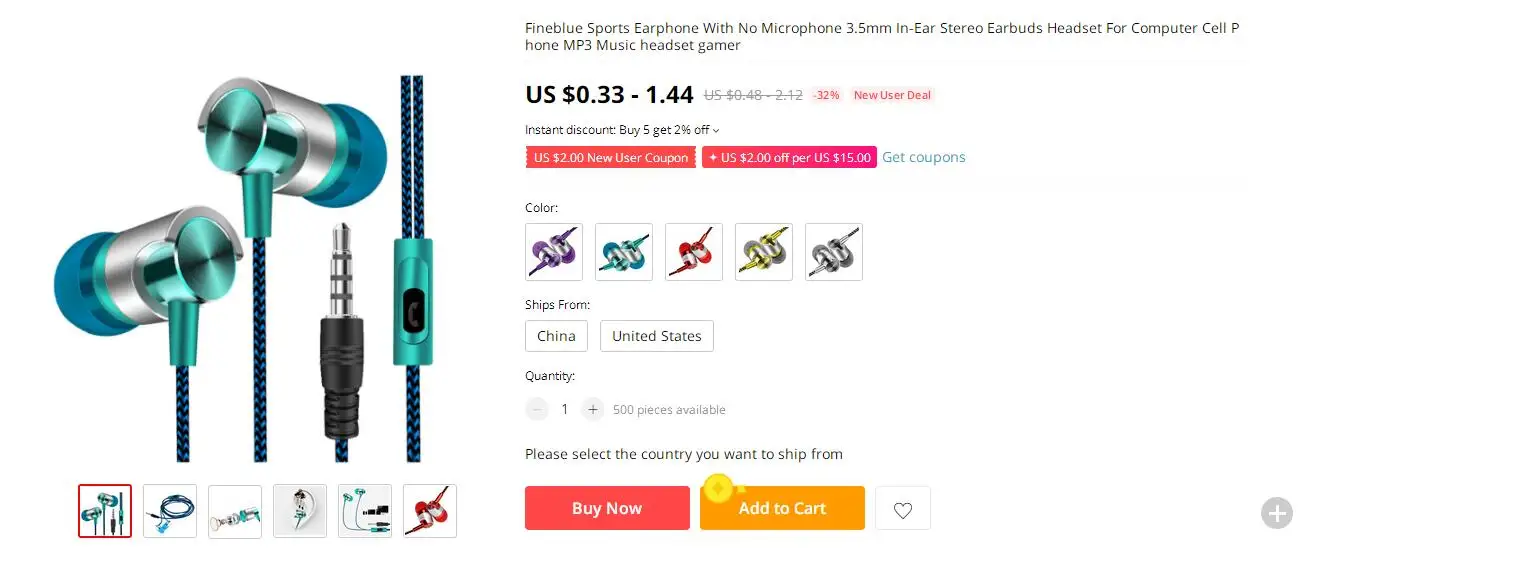Select the purple earphone color option
The height and width of the screenshot is (574, 1523).
click(554, 252)
